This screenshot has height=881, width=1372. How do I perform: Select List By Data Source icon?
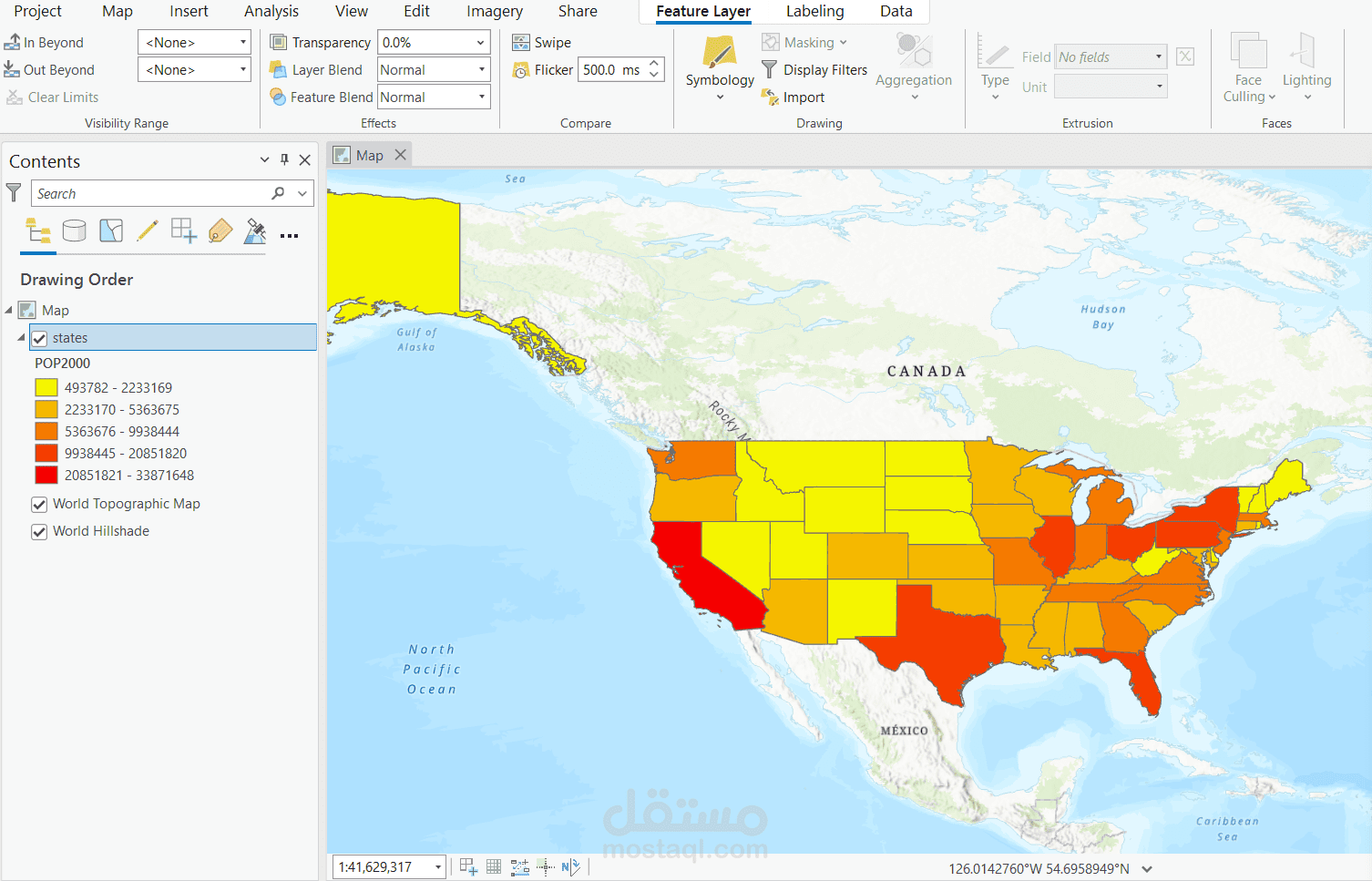(75, 231)
